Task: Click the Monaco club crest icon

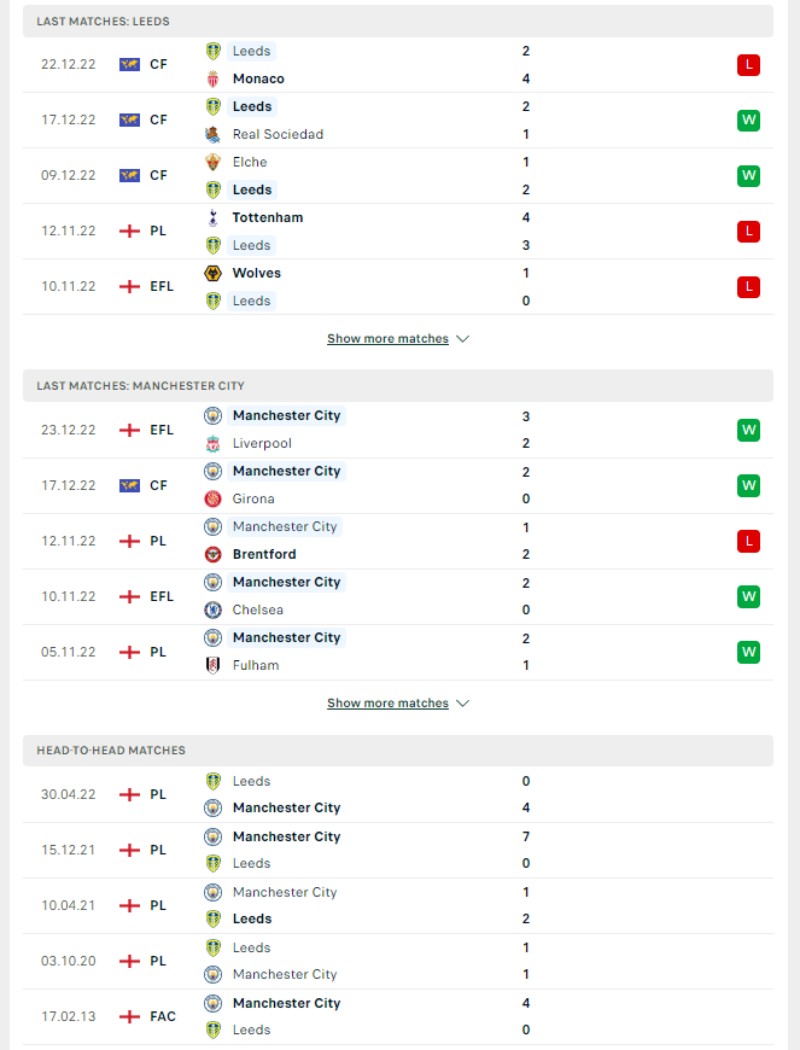Action: (213, 79)
